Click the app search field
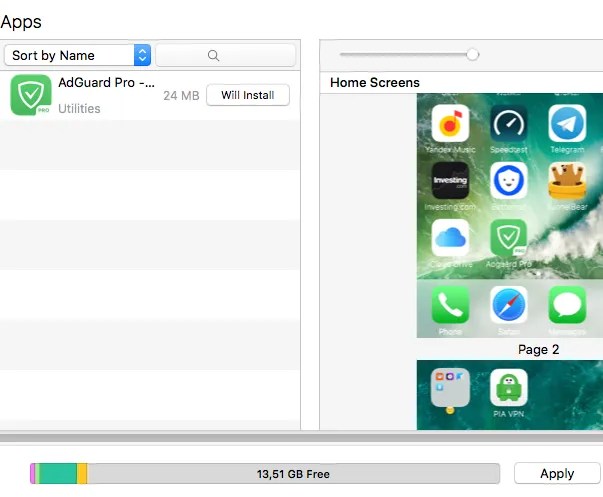The width and height of the screenshot is (603, 497). (x=225, y=55)
